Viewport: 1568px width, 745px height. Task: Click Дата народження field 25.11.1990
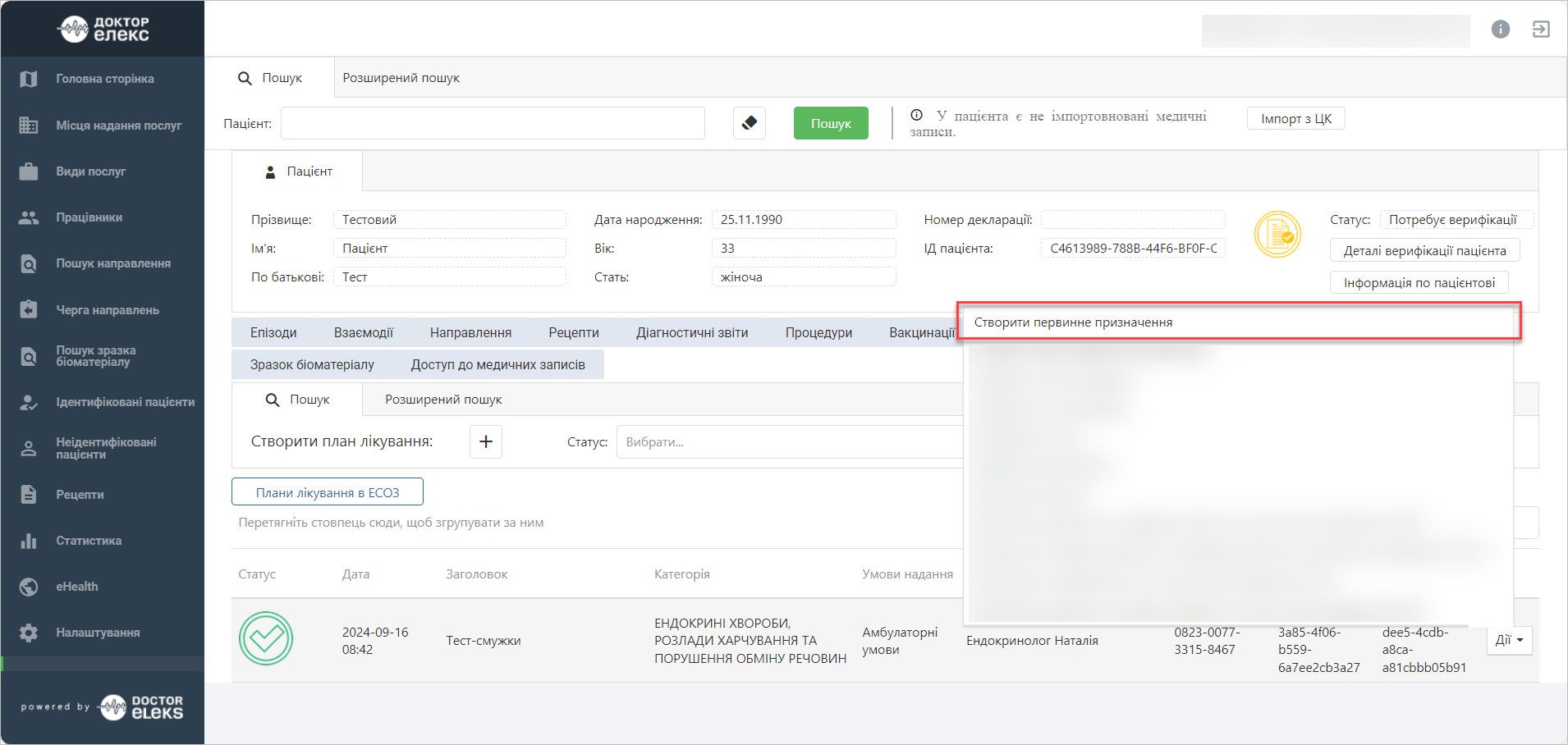tap(803, 220)
